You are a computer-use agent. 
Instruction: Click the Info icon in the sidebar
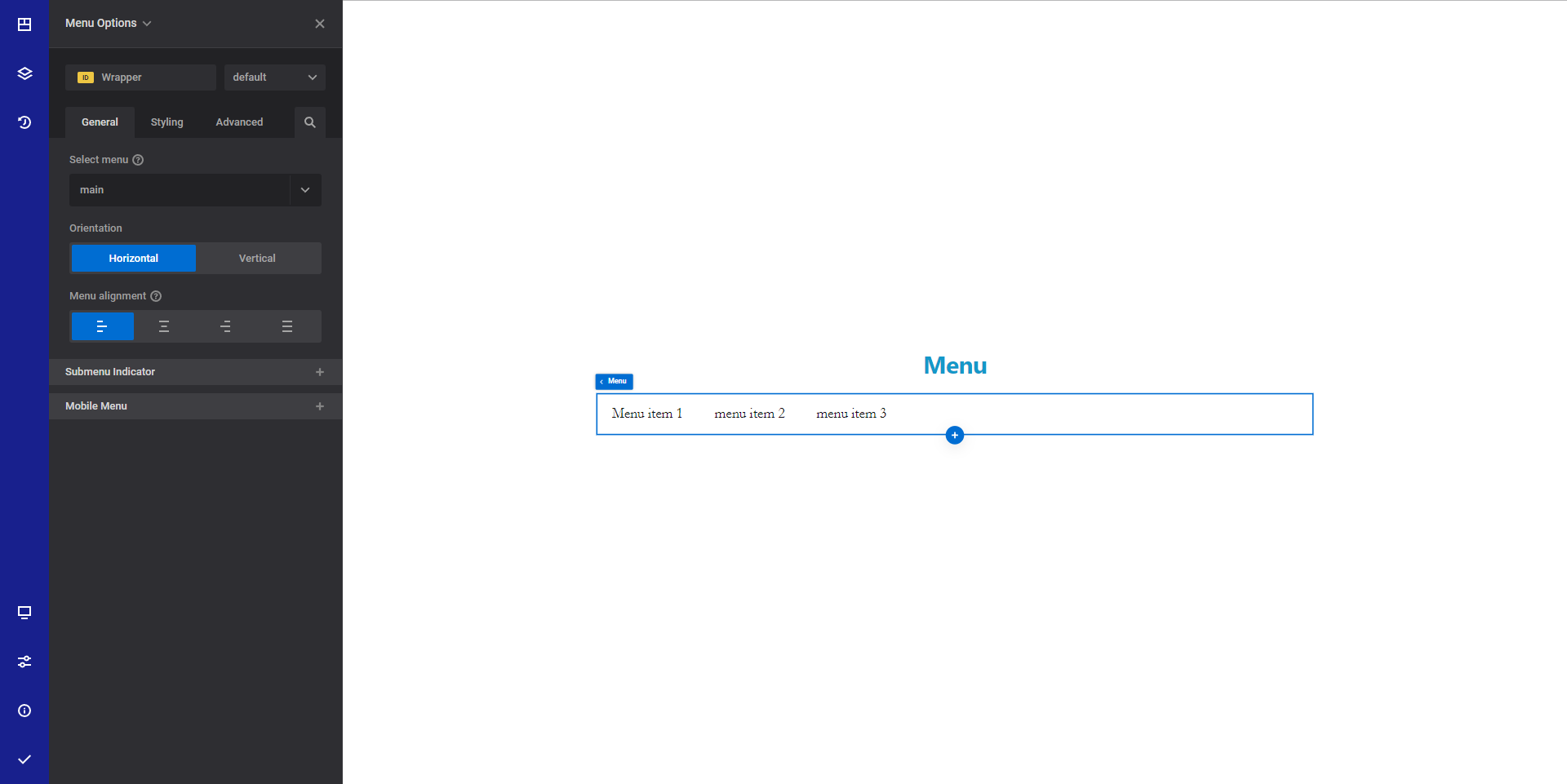(x=24, y=711)
